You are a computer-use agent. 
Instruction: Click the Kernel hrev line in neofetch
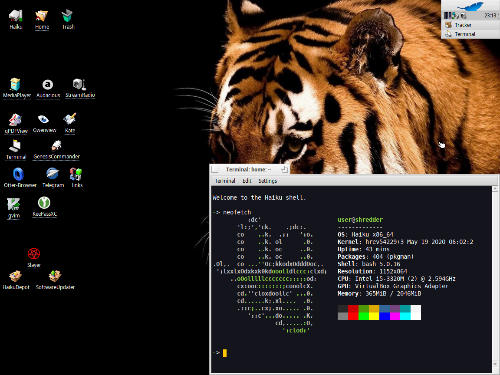click(x=405, y=242)
